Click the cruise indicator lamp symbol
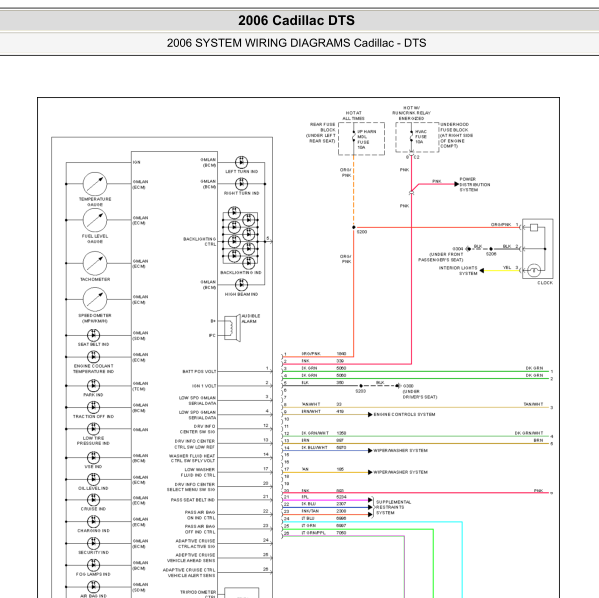 [93, 500]
